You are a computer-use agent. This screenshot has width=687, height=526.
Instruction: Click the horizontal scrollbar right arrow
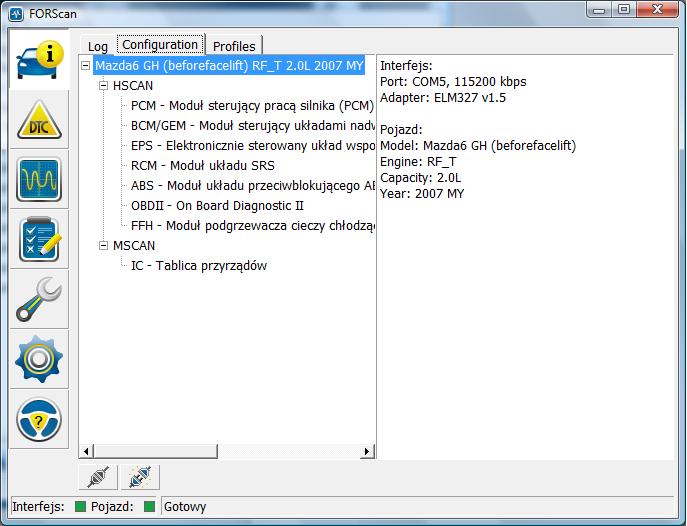tap(368, 452)
